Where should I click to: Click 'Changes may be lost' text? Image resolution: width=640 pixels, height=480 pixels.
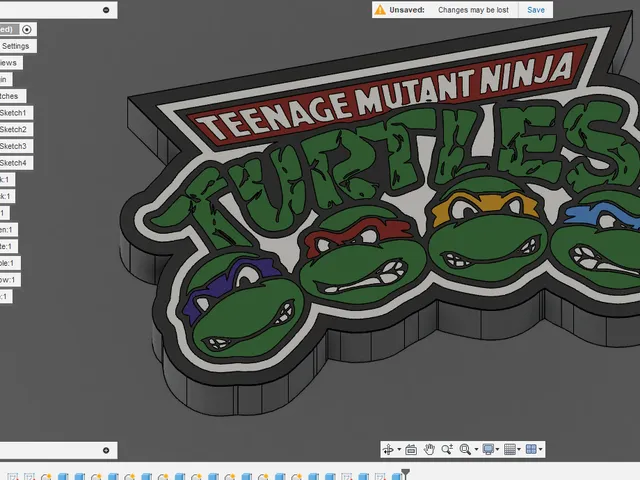[x=473, y=10]
